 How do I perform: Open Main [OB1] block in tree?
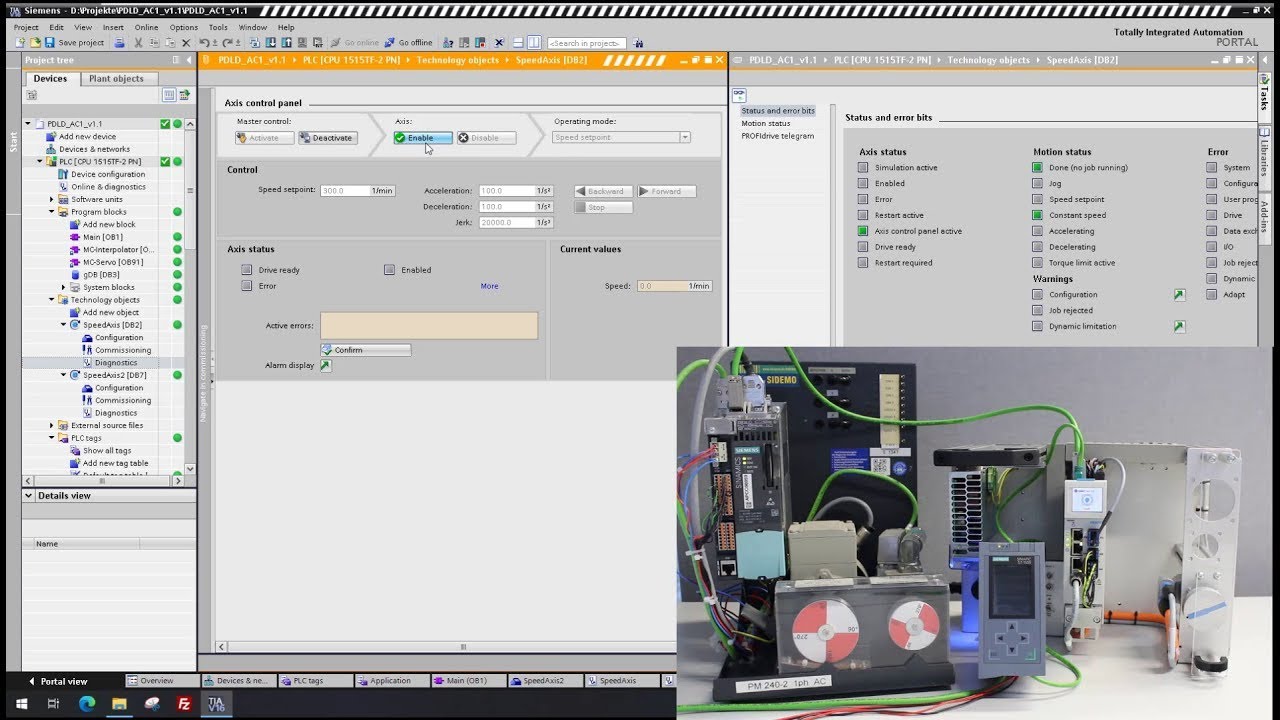[x=103, y=237]
